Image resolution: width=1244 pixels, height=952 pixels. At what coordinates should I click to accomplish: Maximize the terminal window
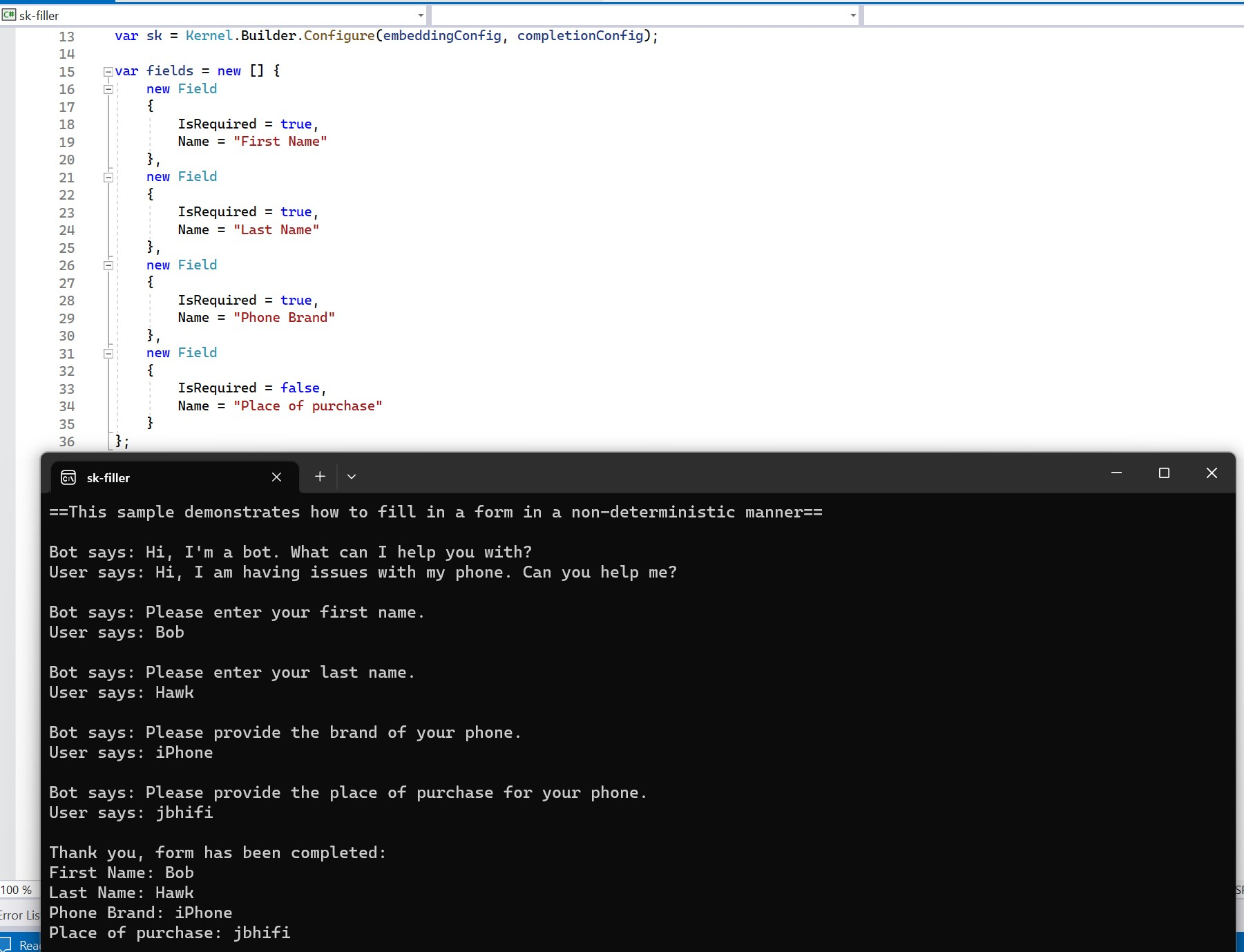click(x=1165, y=473)
